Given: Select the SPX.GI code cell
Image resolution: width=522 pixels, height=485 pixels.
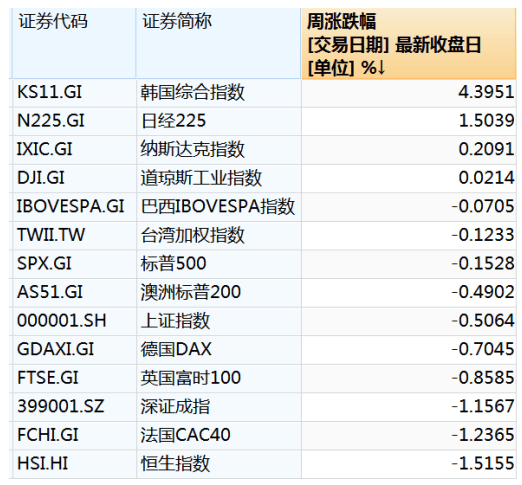Looking at the screenshot, I should [74, 264].
